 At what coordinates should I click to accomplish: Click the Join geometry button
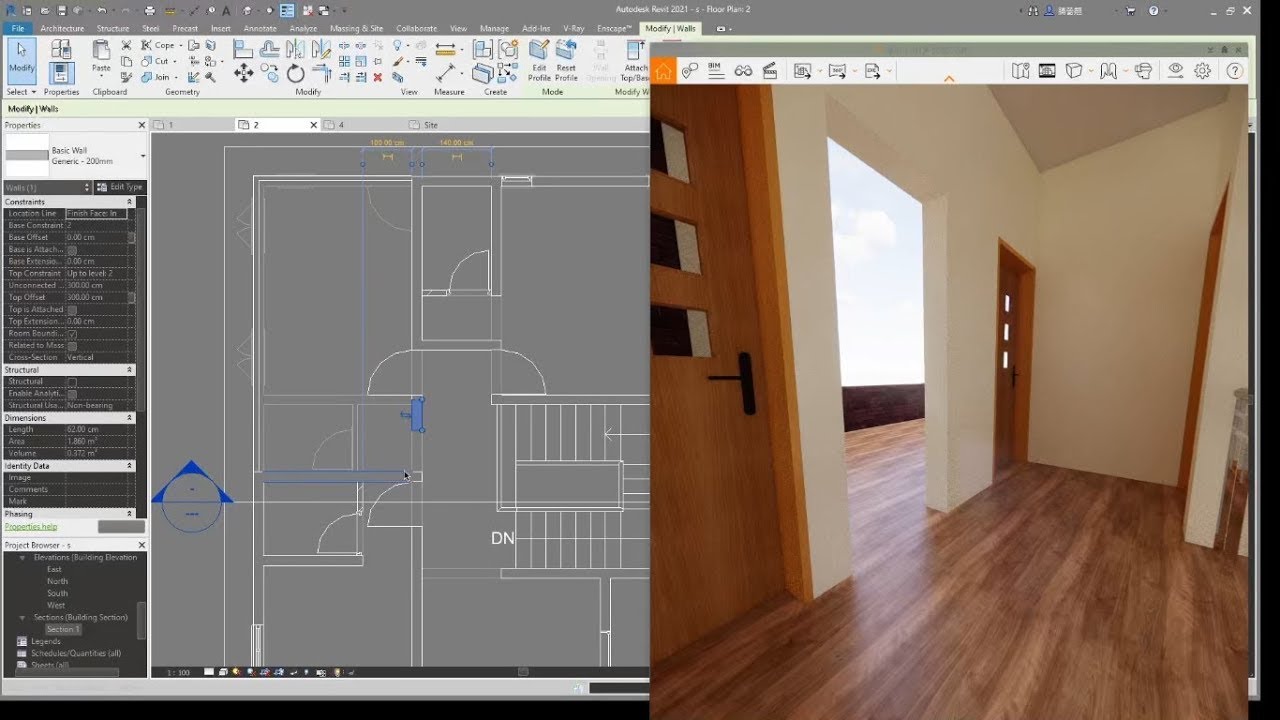click(x=155, y=77)
